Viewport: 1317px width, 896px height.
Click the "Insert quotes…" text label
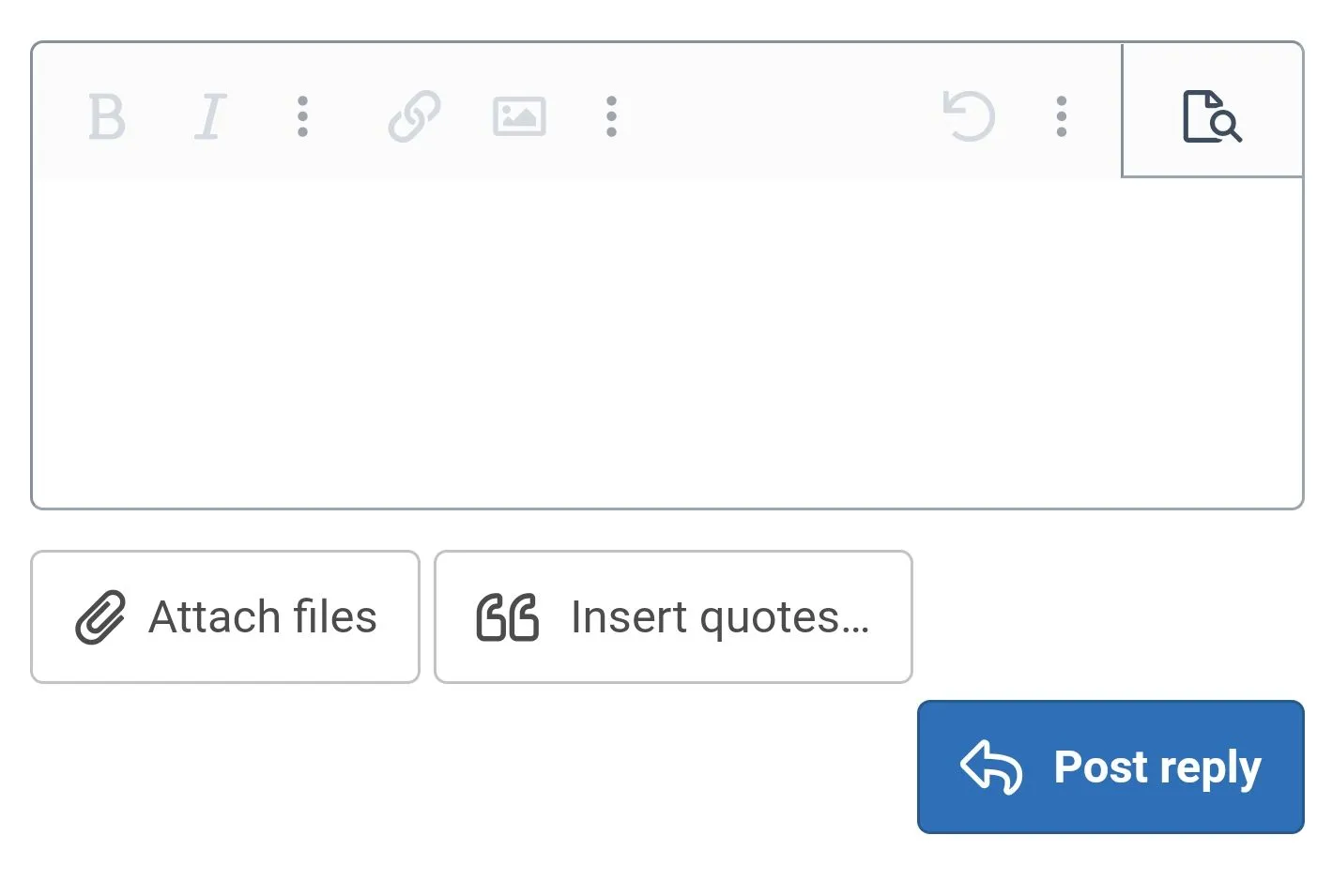point(720,617)
